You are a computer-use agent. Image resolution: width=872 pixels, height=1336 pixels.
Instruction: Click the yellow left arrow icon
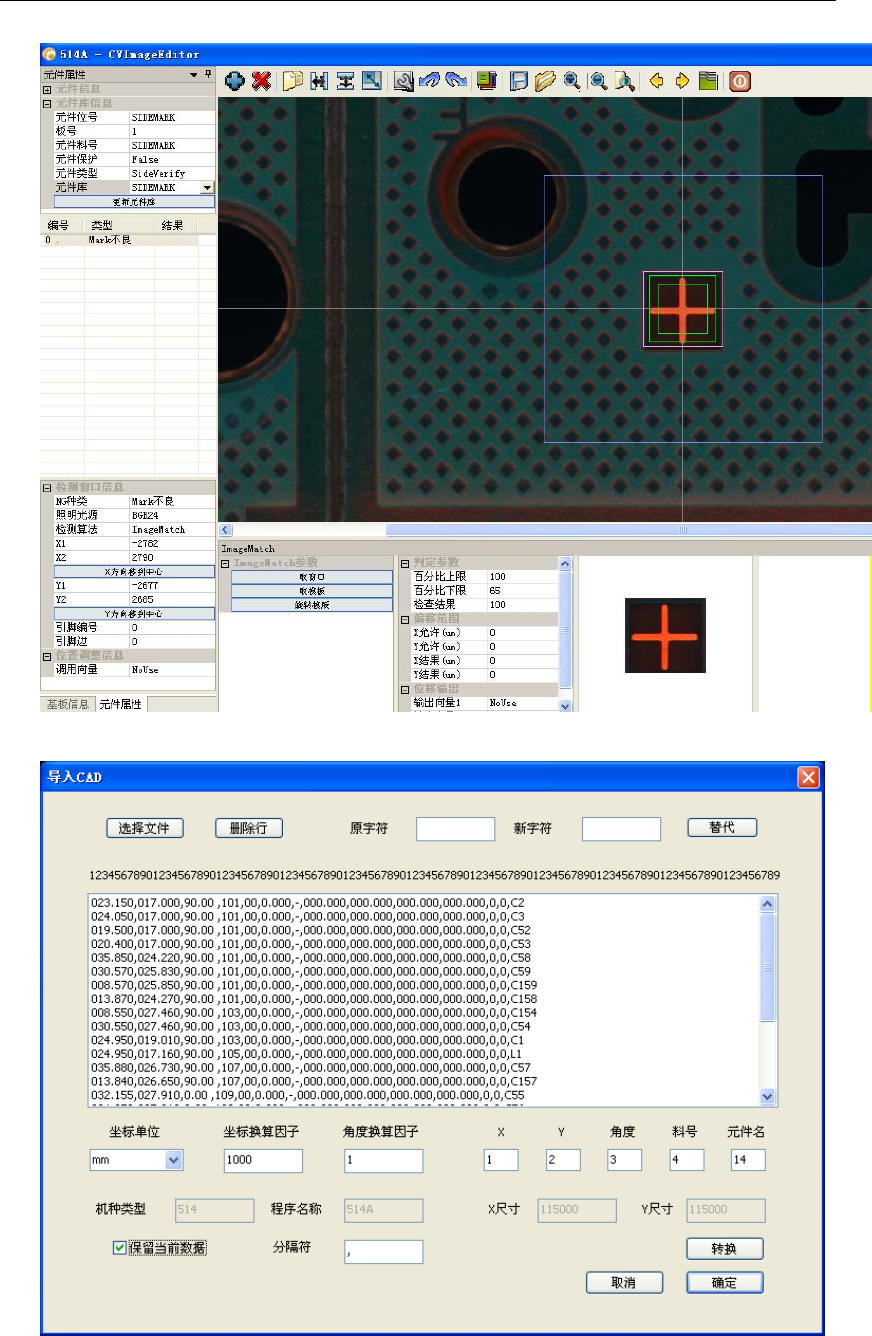pos(657,81)
